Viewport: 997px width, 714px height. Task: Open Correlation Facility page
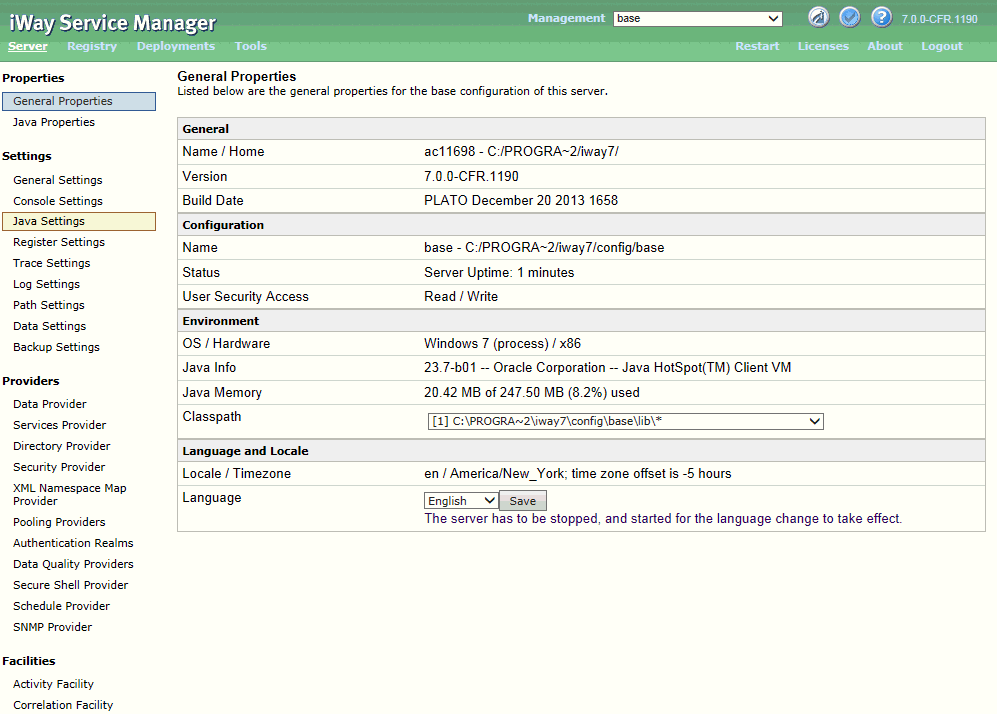(x=63, y=705)
